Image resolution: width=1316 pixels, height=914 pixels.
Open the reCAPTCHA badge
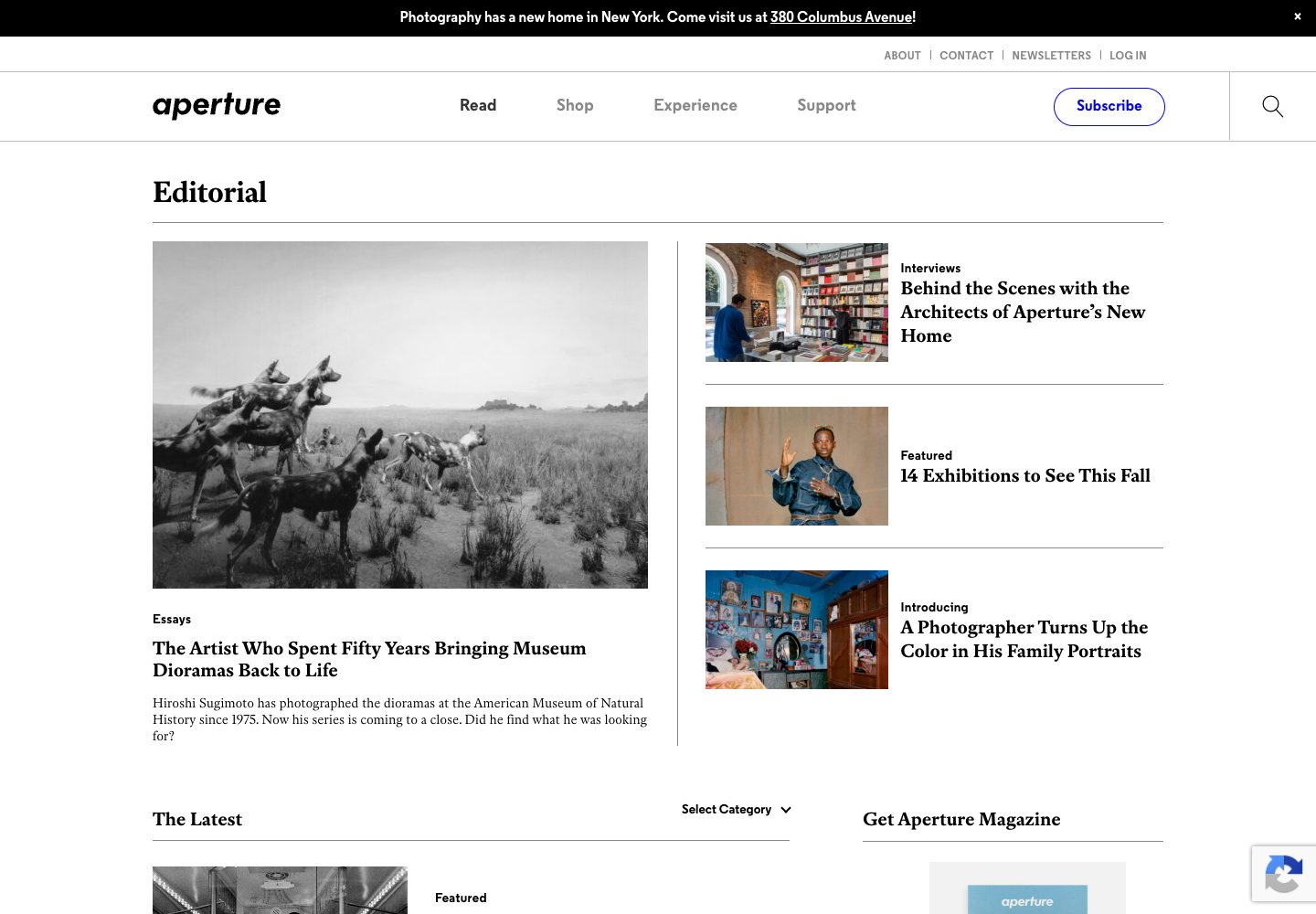point(1283,874)
